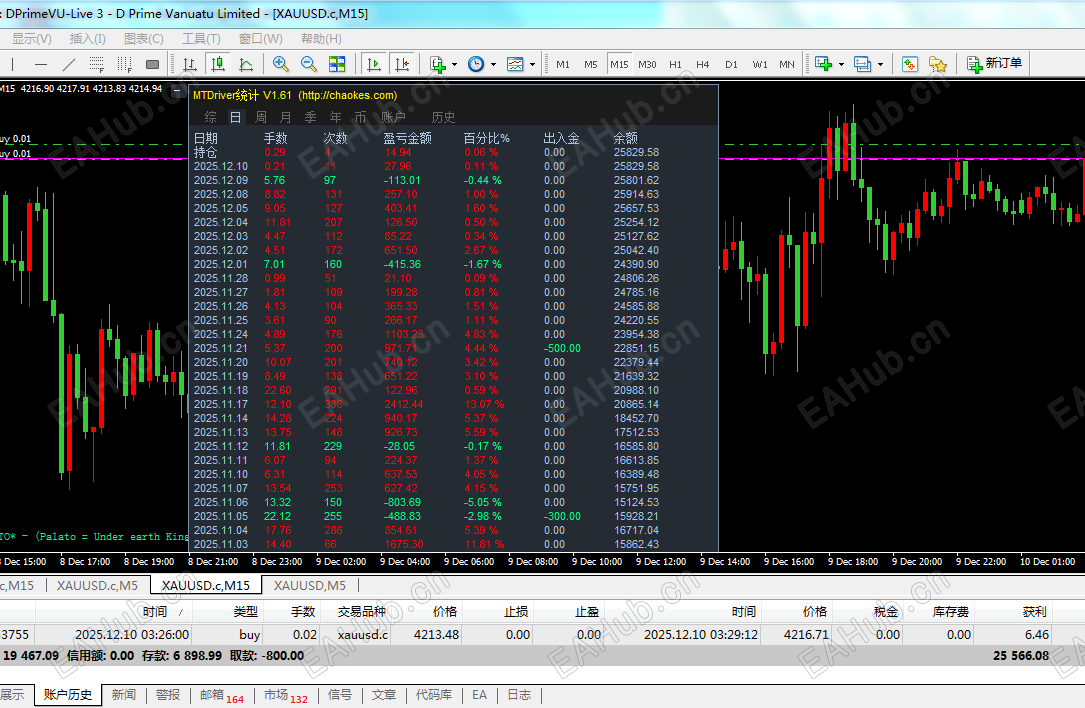
Task: Switch timeframe to M5
Action: point(590,64)
